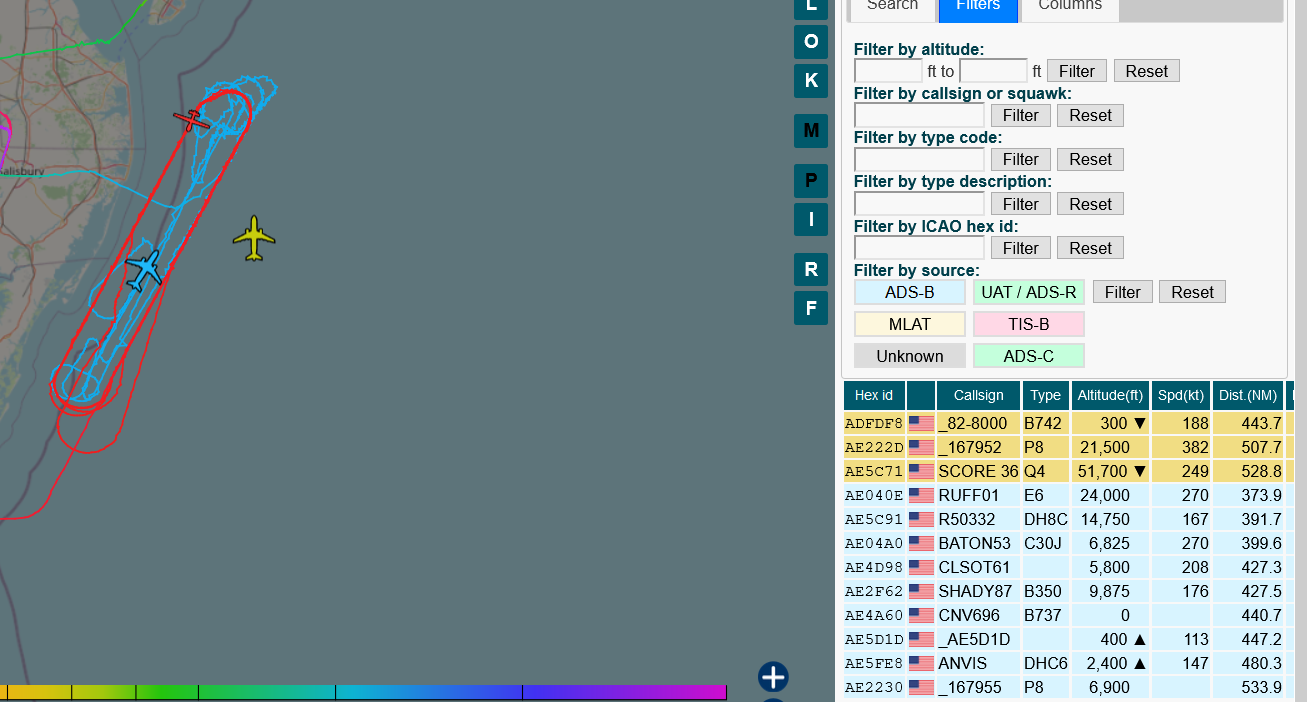Click the type description input field
Screen dimensions: 1307x702
919,204
